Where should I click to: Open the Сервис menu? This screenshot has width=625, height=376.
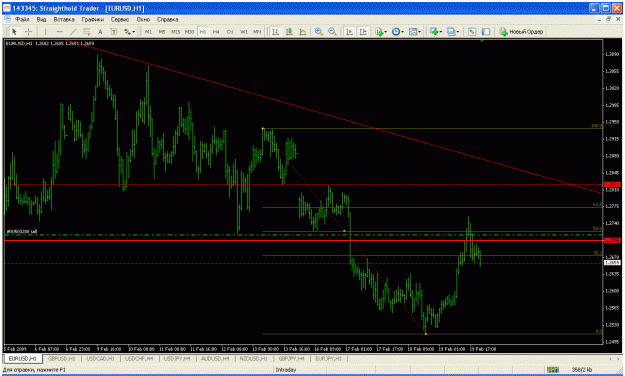(x=120, y=19)
